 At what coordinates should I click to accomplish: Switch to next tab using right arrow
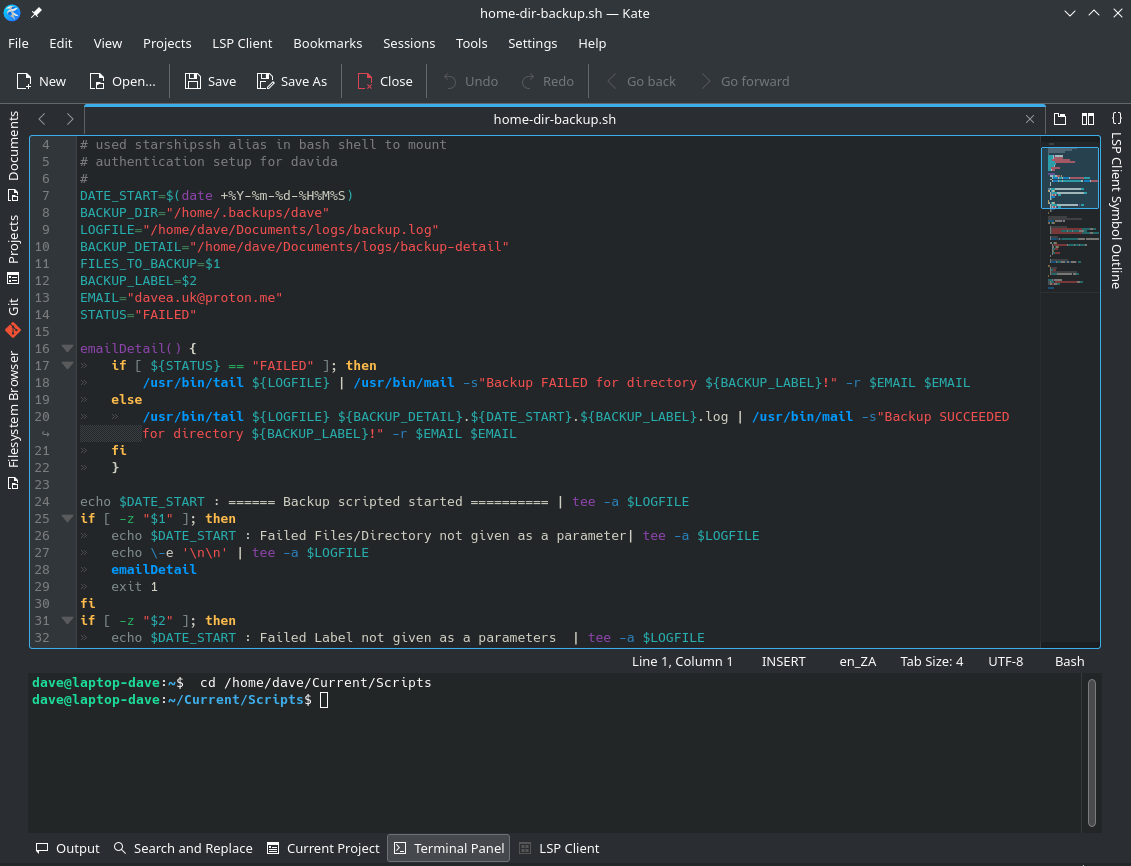69,119
